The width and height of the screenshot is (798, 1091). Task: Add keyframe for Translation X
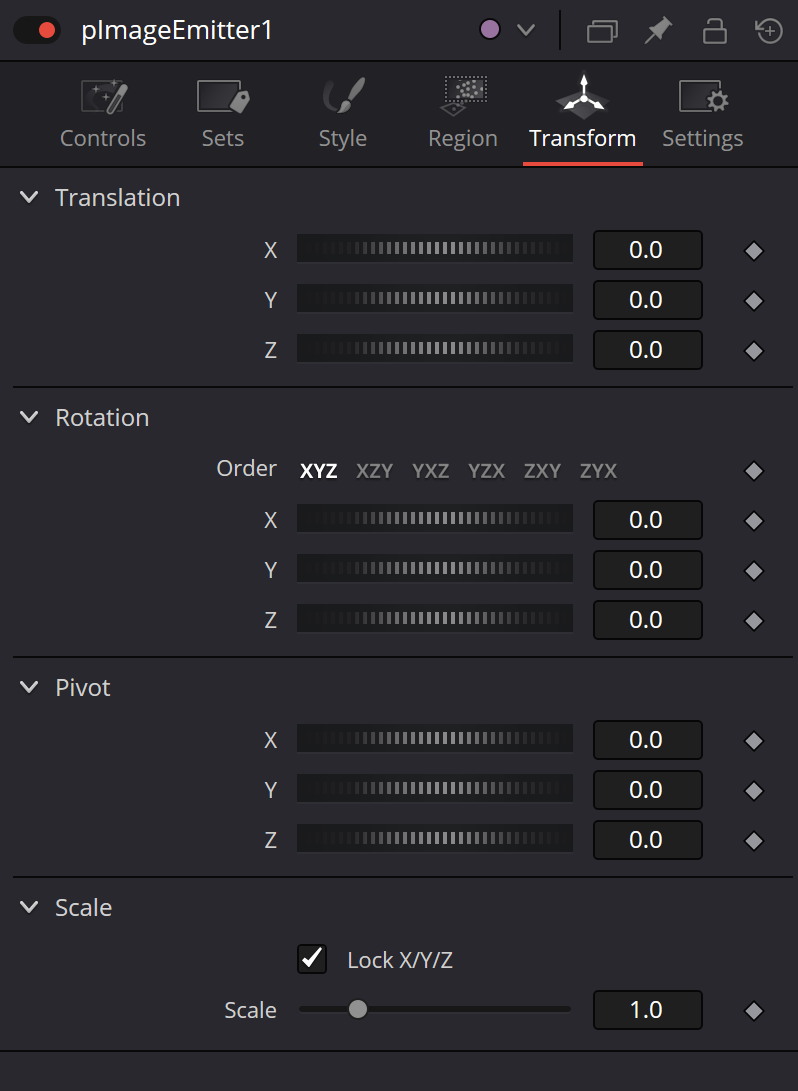pos(753,251)
